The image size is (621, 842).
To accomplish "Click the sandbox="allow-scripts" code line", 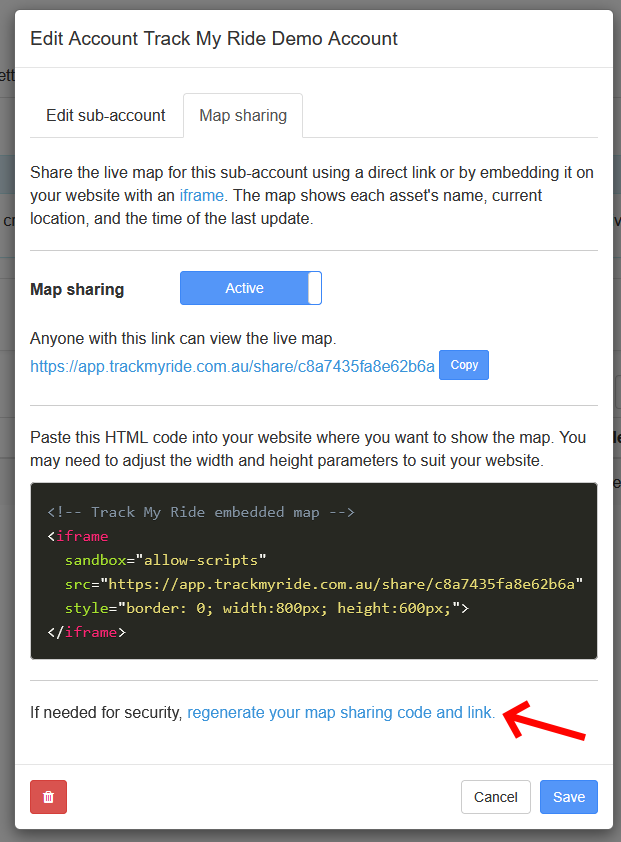I will pyautogui.click(x=165, y=560).
